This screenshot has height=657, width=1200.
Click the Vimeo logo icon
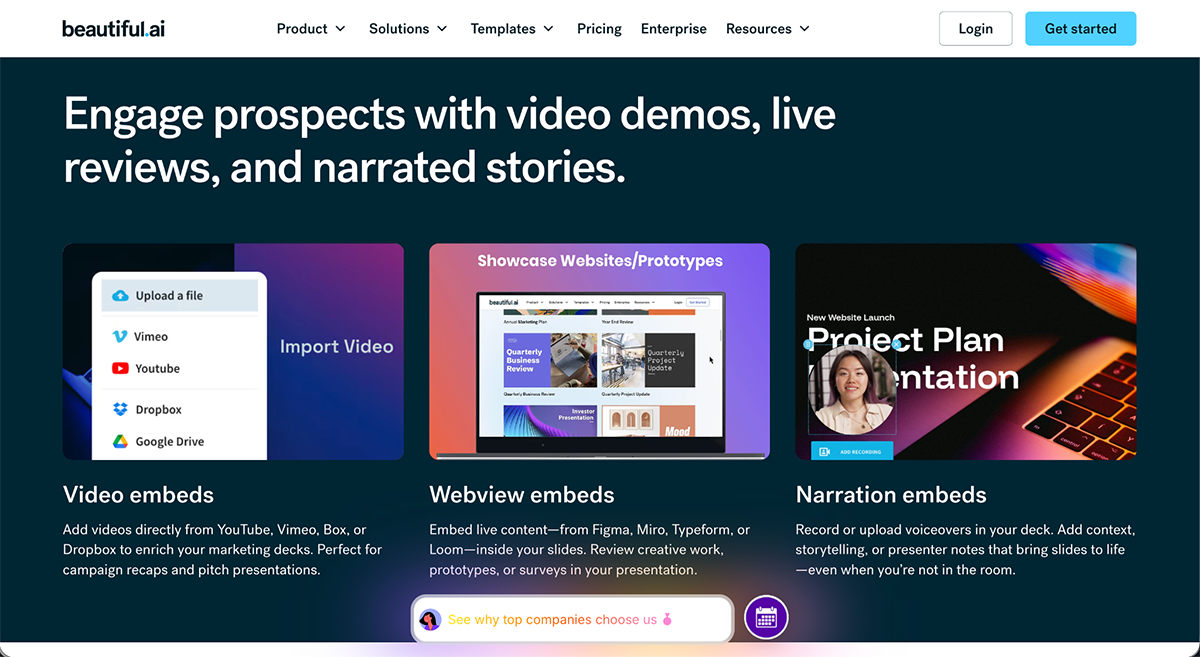120,337
